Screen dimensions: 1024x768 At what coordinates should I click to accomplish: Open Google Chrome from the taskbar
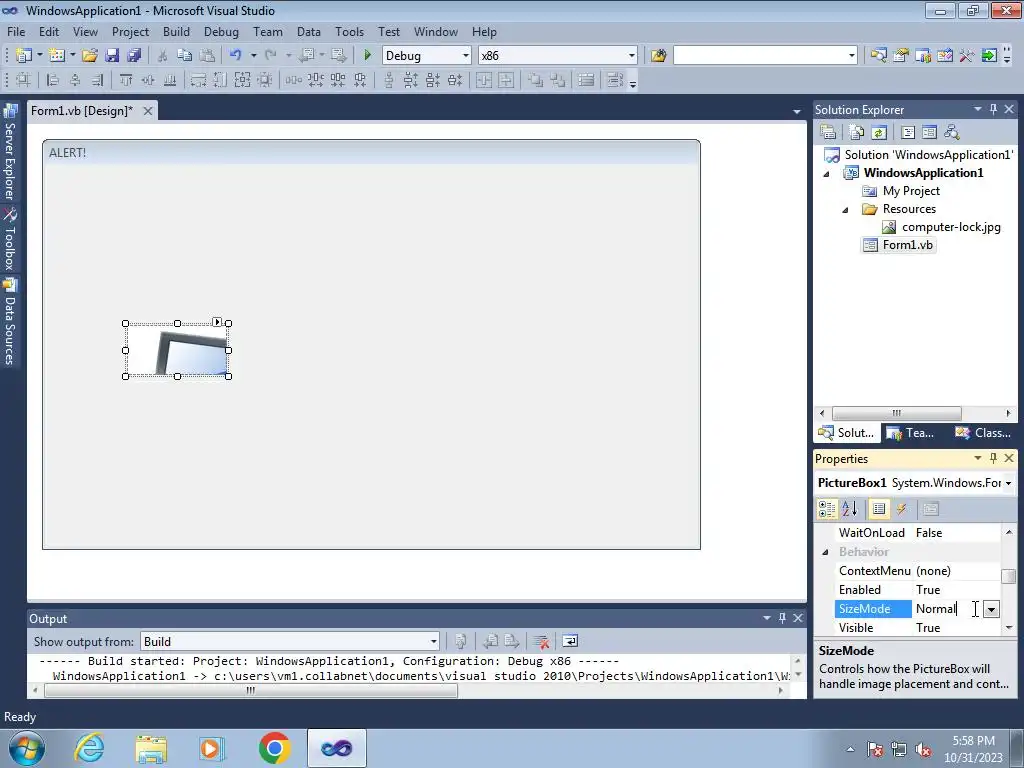(x=274, y=748)
